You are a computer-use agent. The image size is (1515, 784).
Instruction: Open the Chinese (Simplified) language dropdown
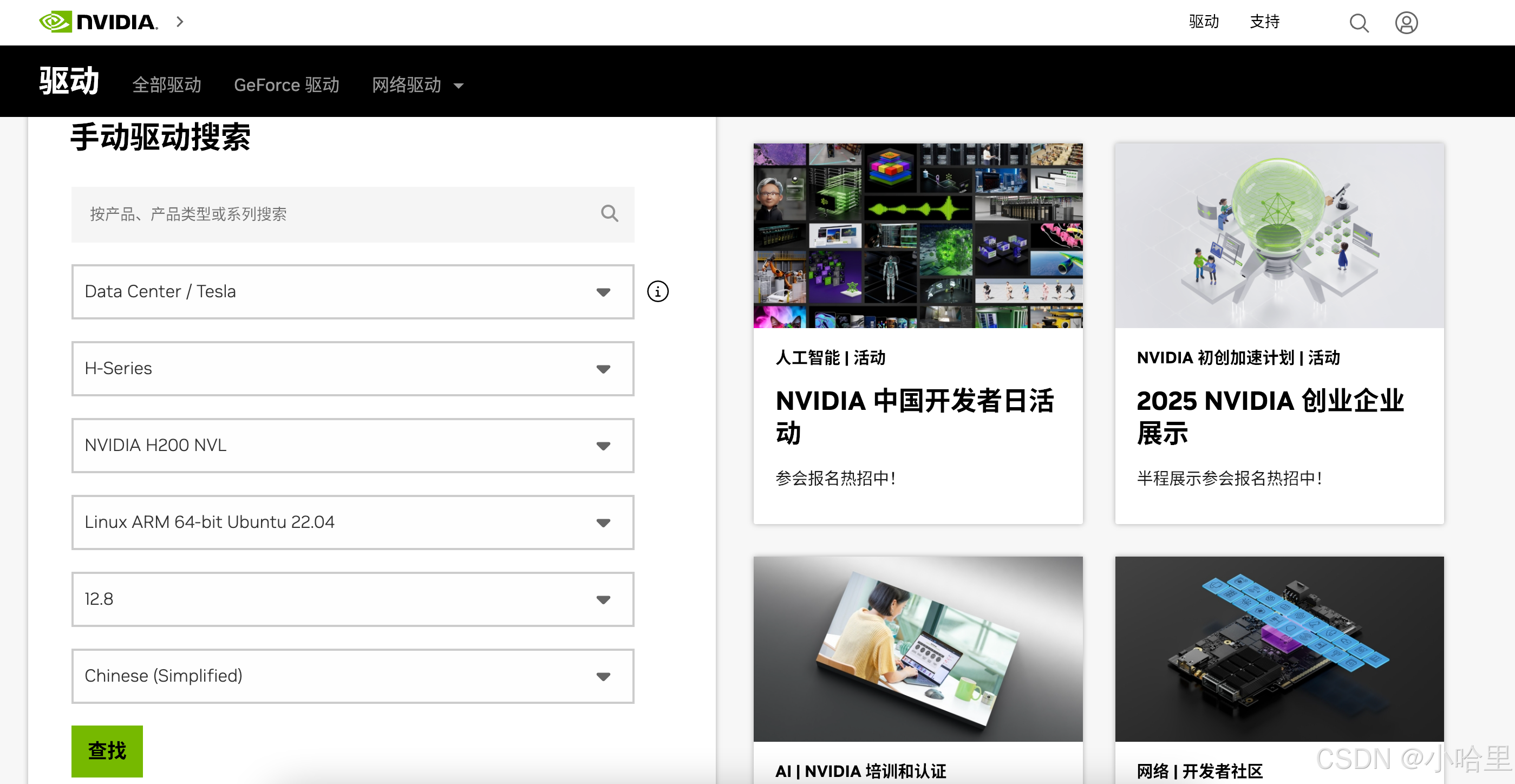pyautogui.click(x=352, y=676)
